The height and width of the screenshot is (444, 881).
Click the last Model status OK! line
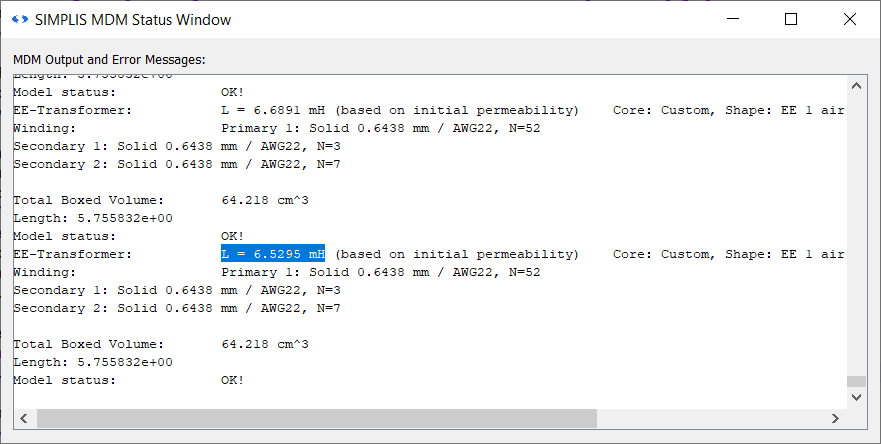click(128, 380)
